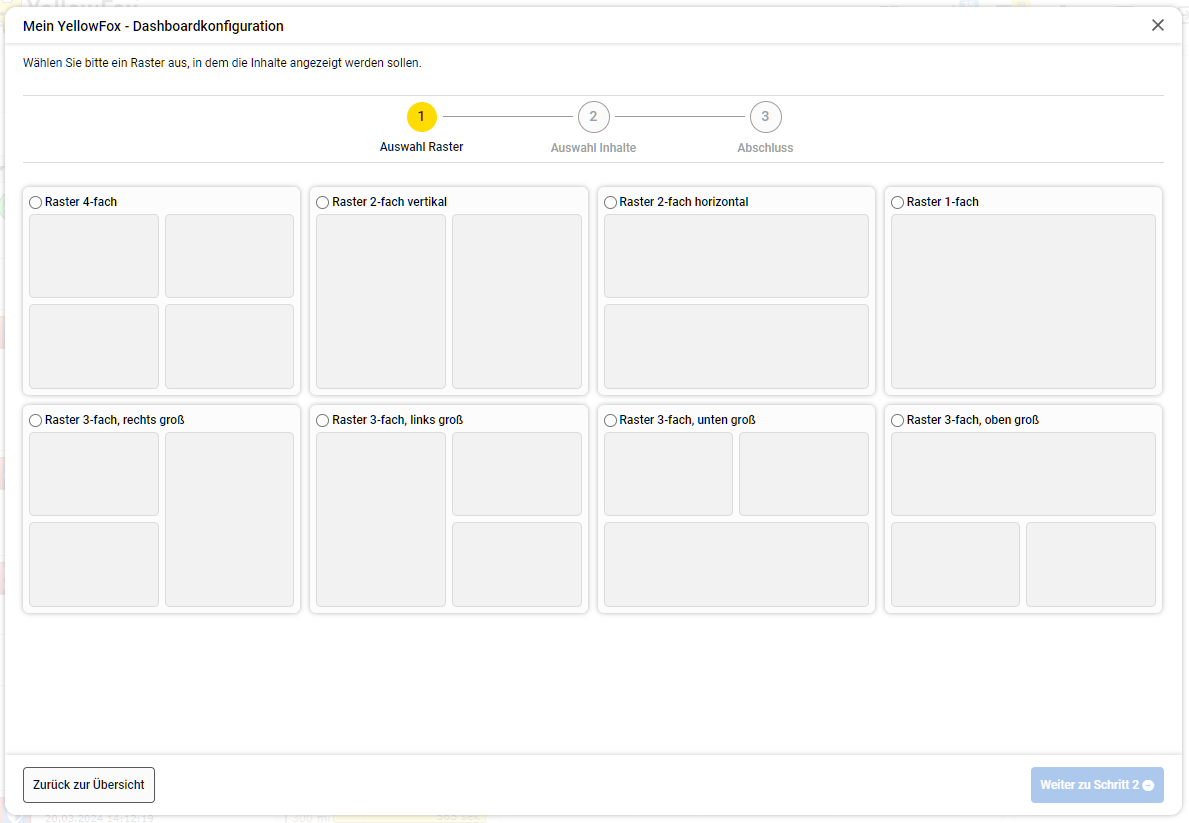Click step 2 Auswahl Inhalte indicator
The width and height of the screenshot is (1189, 823).
pyautogui.click(x=594, y=117)
